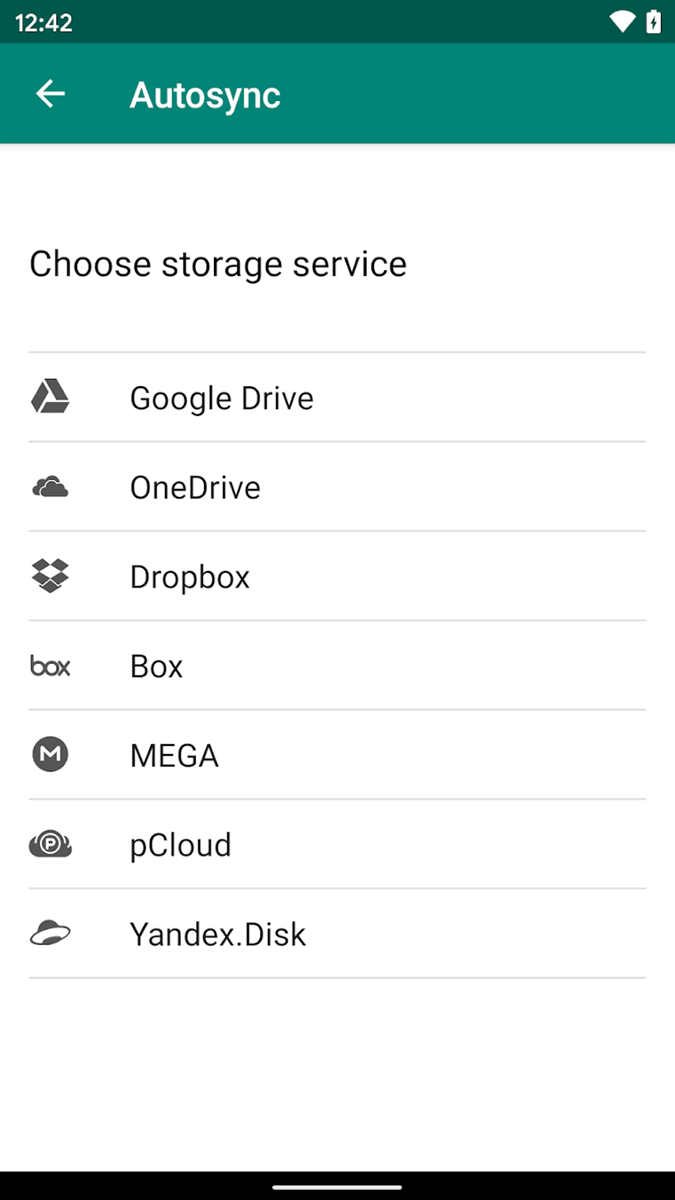Tap the bottom navigation home pill

pos(337,1186)
